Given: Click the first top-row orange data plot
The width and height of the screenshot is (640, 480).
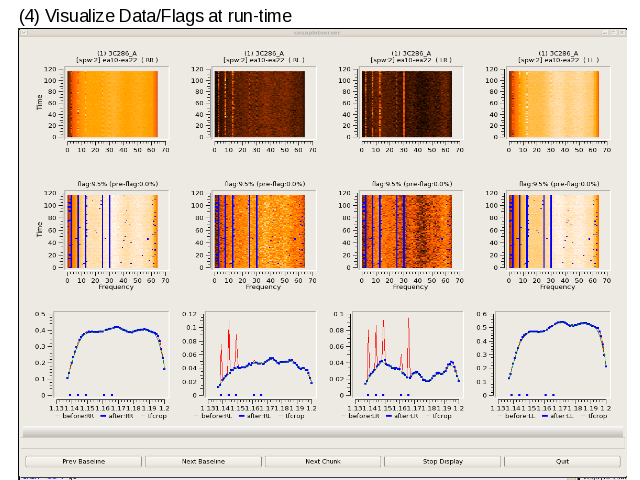Looking at the screenshot, I should tap(112, 104).
